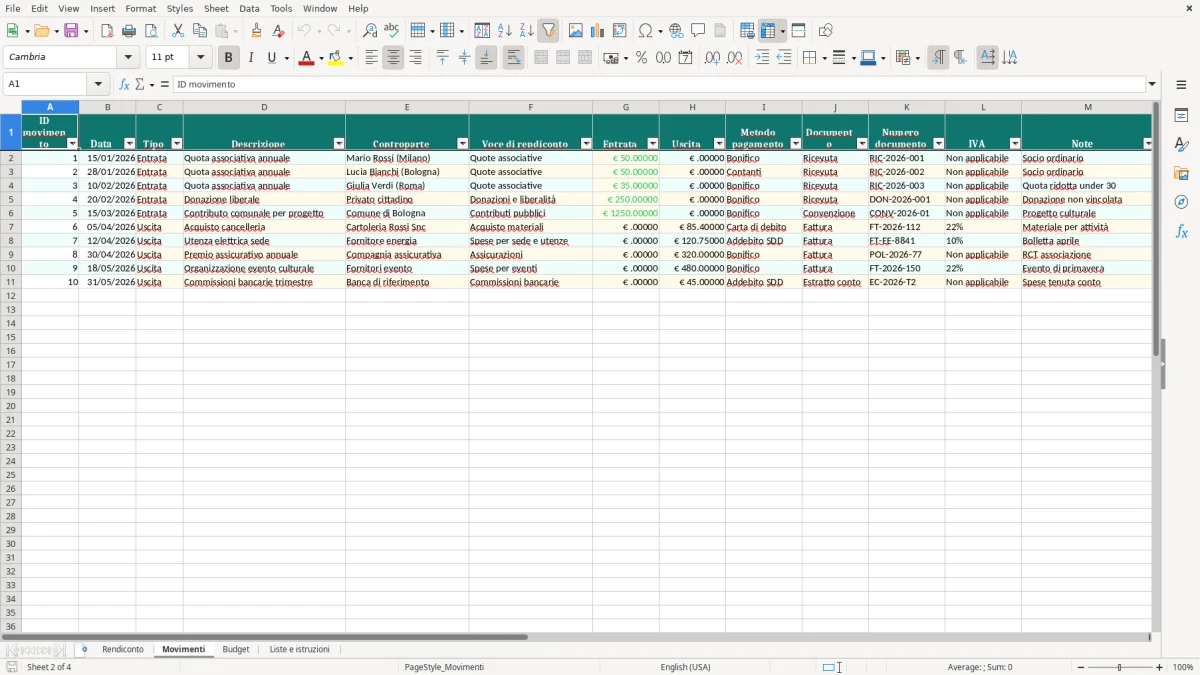This screenshot has height=675, width=1200.
Task: Open the IVA column filter dropdown
Action: (x=1015, y=144)
